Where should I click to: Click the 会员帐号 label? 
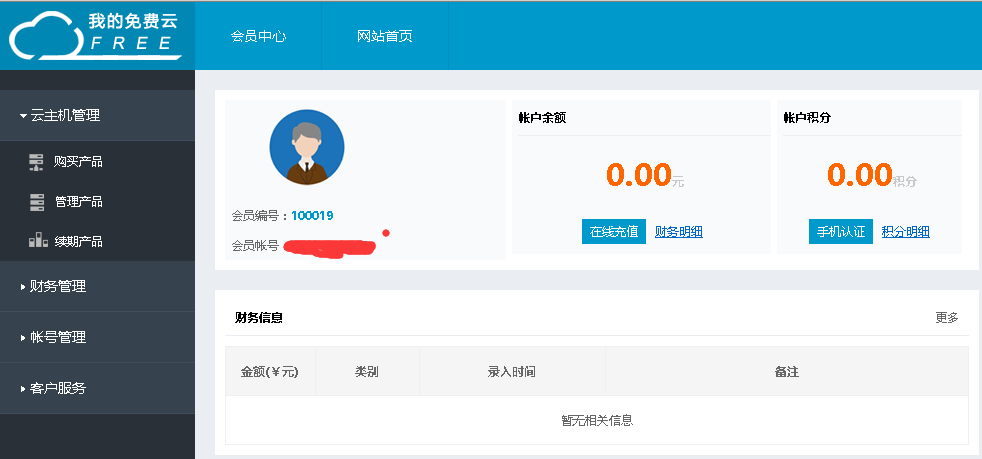(x=256, y=245)
